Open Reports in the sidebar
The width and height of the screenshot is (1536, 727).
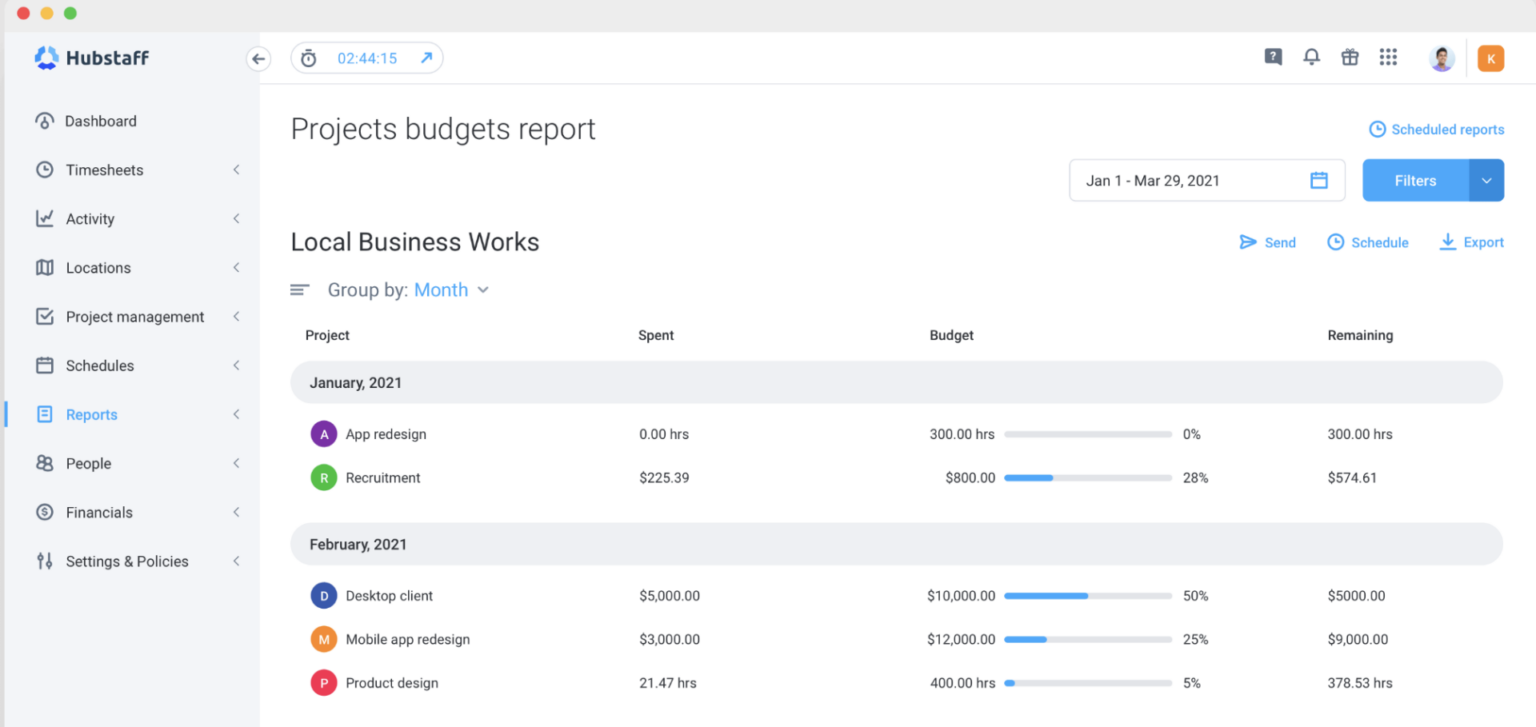coord(91,415)
